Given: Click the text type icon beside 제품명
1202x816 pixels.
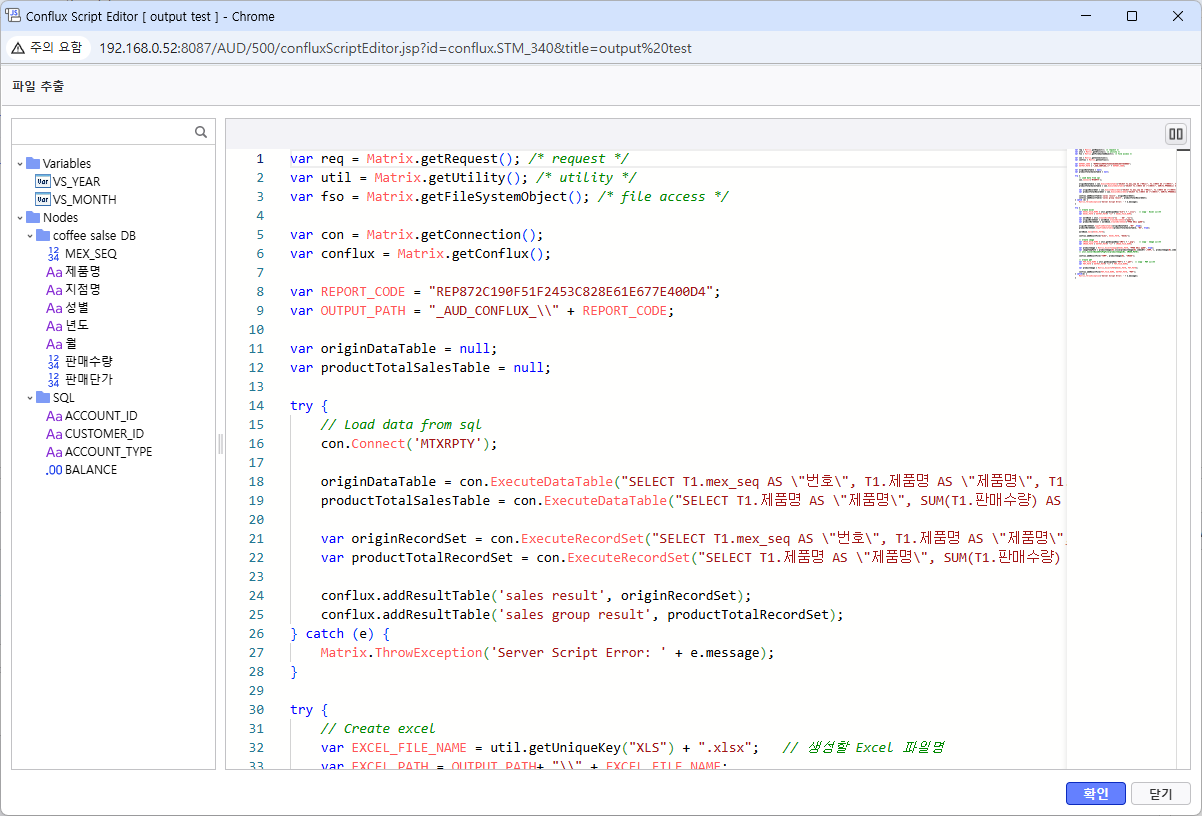Looking at the screenshot, I should tap(54, 272).
